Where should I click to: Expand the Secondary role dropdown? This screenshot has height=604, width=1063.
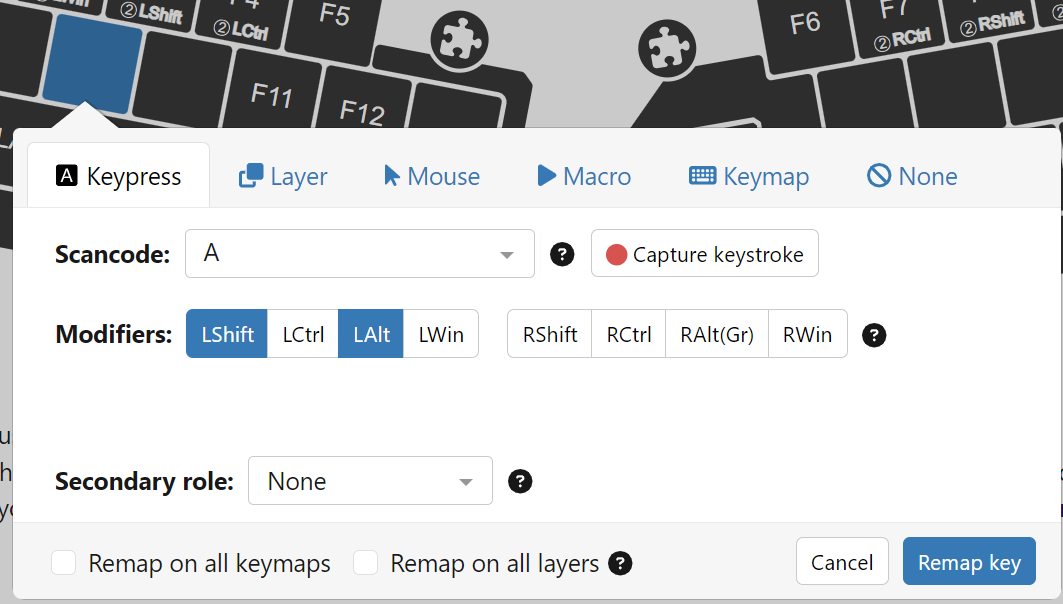[x=370, y=481]
